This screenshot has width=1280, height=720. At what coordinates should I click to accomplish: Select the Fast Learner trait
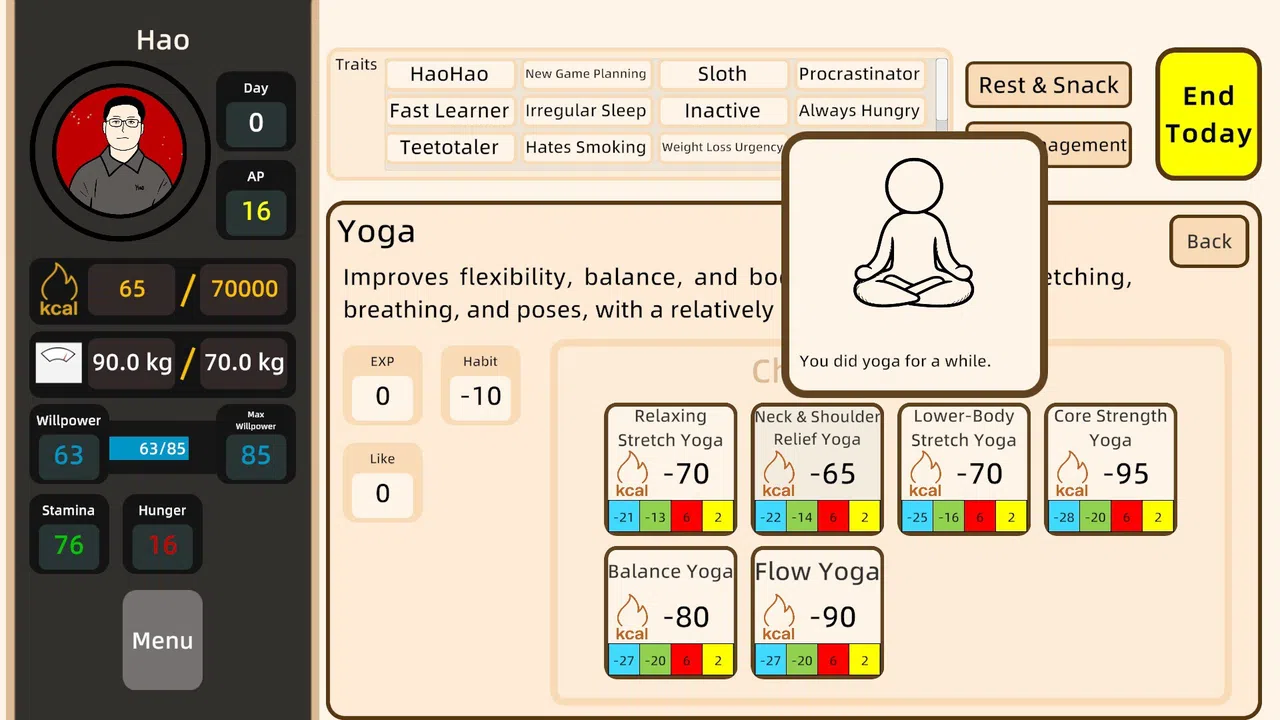pos(449,111)
